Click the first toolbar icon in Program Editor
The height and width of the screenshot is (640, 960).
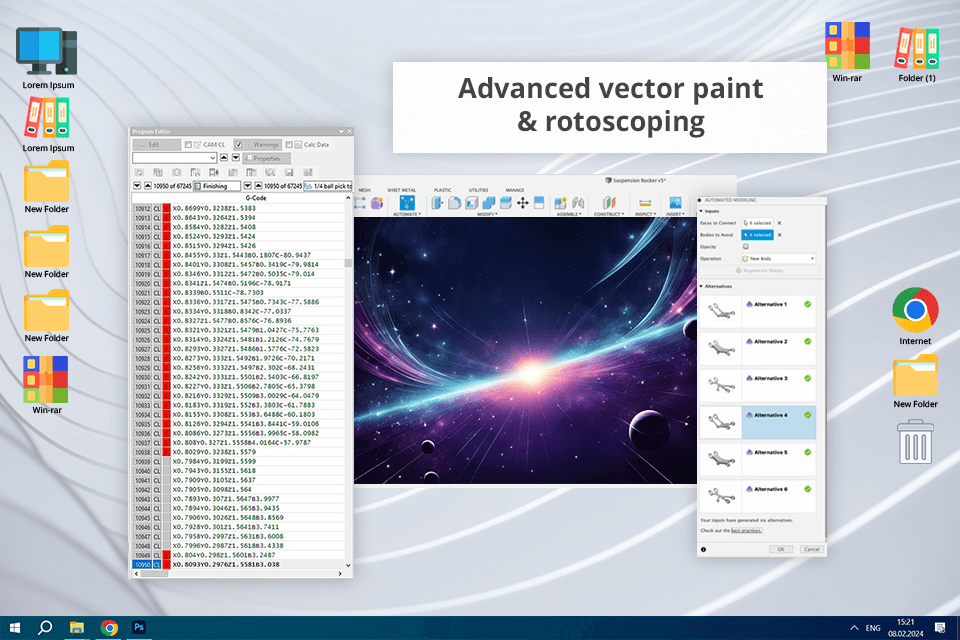139,173
